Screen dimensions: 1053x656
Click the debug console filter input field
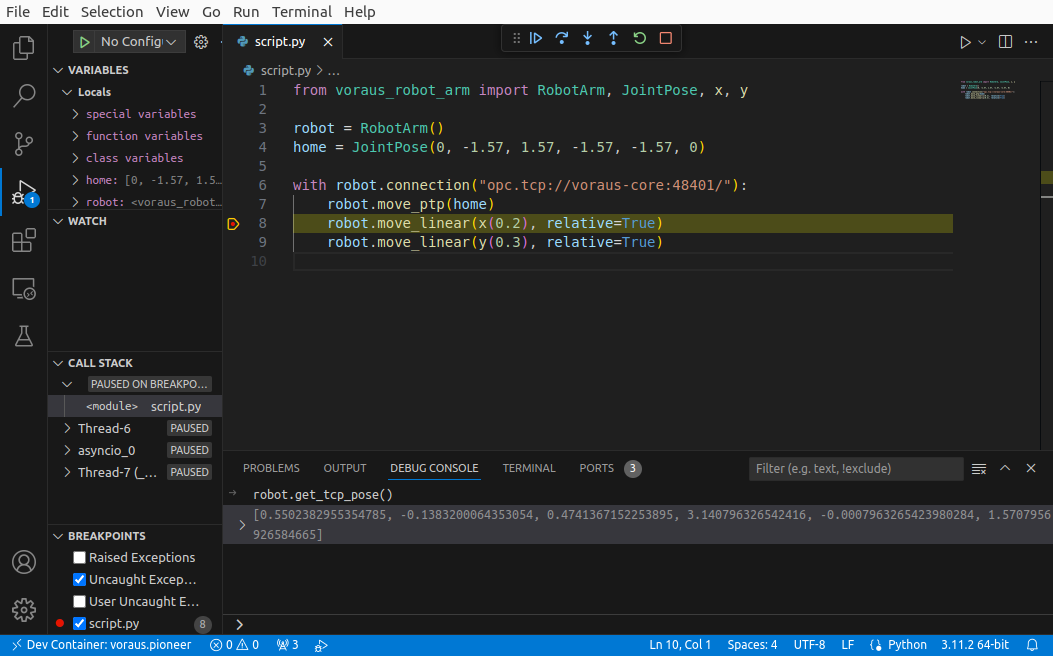(855, 469)
